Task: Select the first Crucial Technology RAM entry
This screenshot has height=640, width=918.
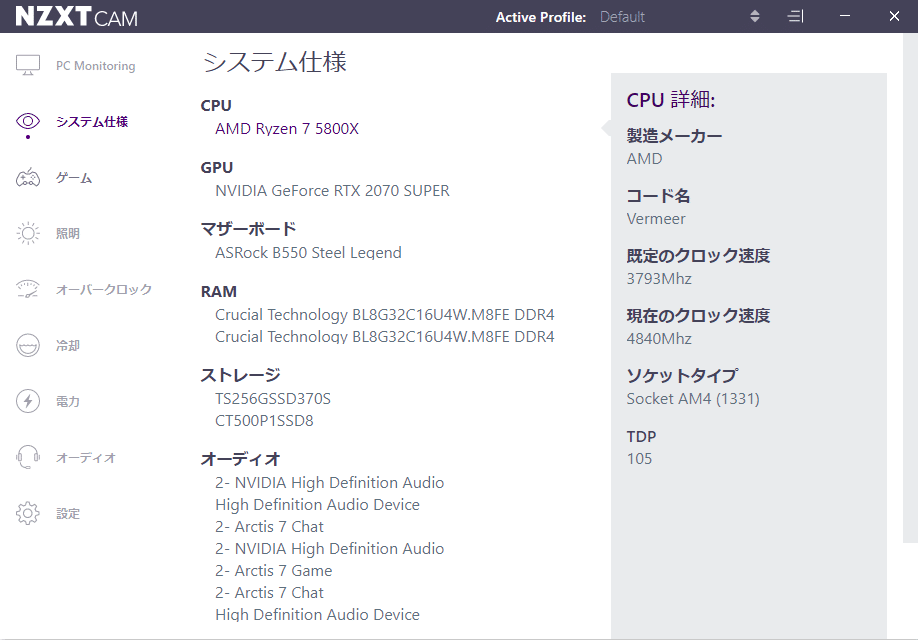Action: point(385,315)
